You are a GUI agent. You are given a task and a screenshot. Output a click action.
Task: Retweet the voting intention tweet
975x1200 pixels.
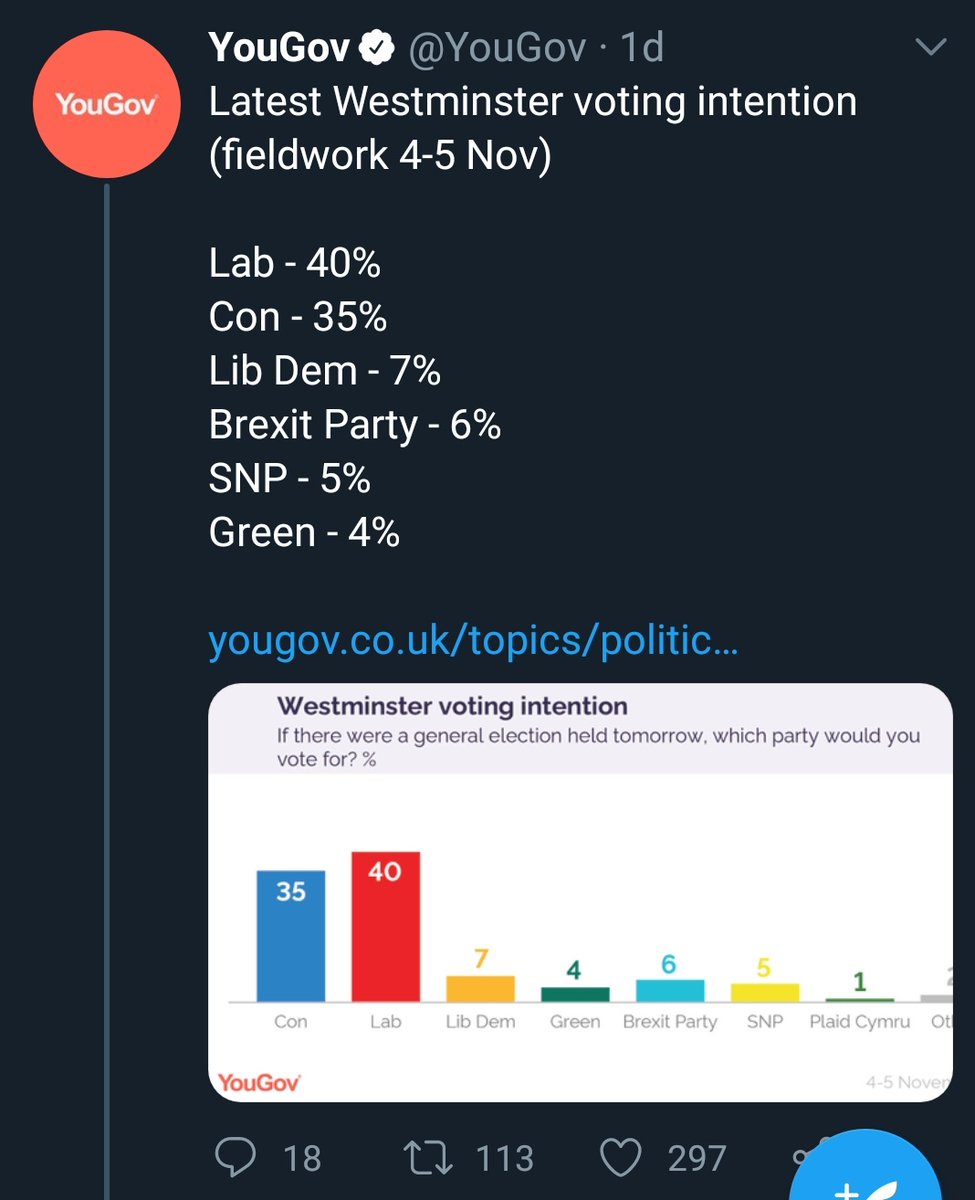click(x=428, y=1158)
